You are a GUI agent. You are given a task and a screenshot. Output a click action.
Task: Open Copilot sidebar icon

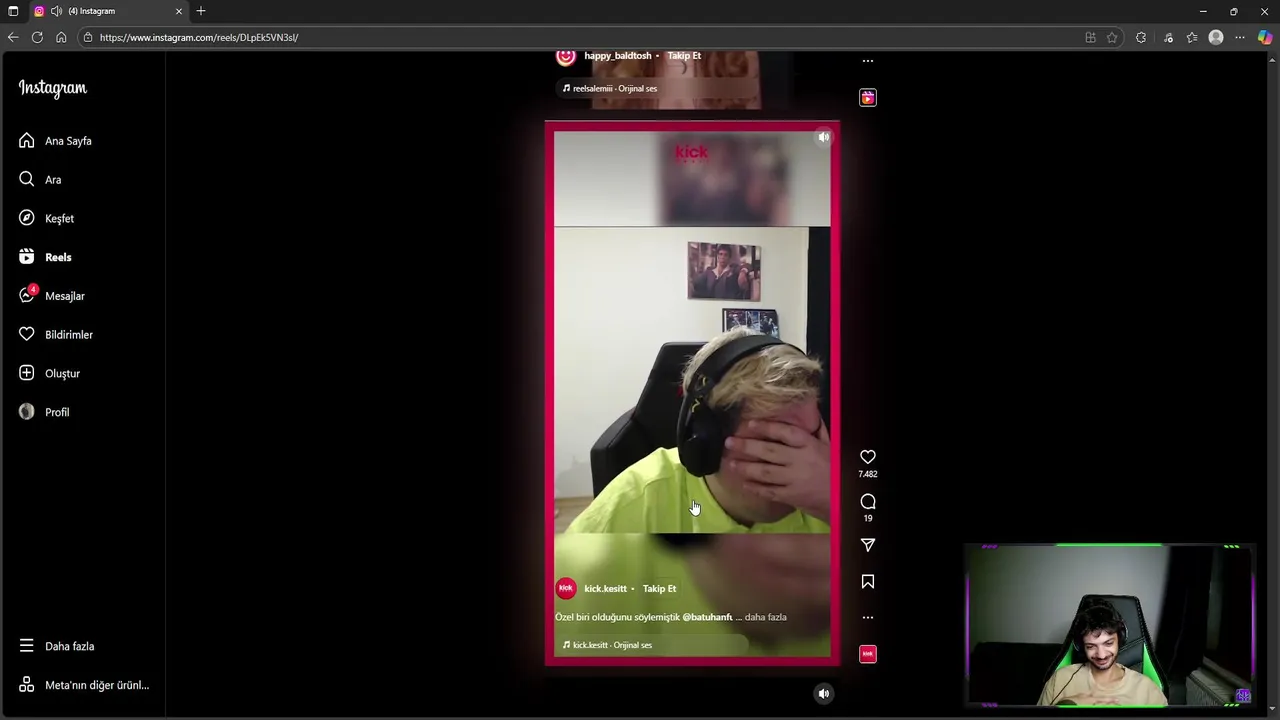click(x=1265, y=37)
